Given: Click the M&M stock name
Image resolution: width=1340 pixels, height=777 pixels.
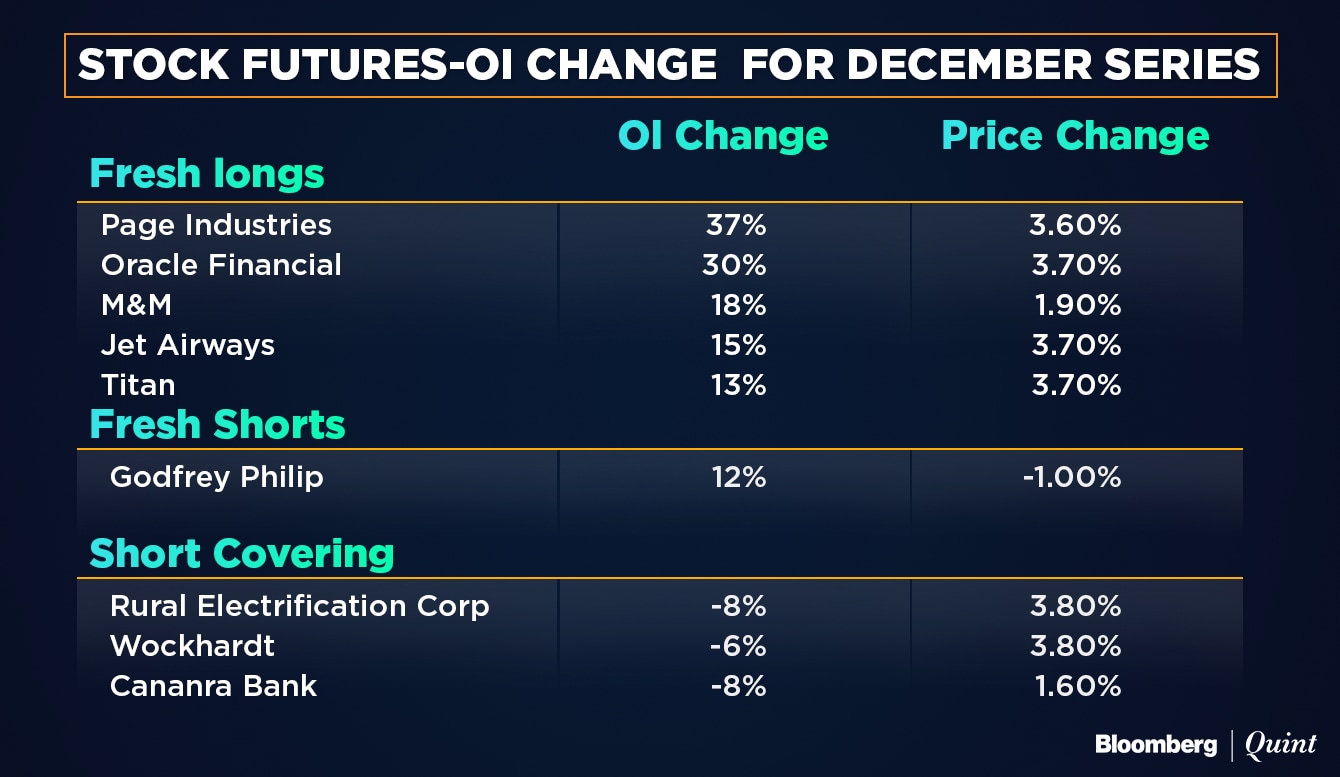Looking at the screenshot, I should click(x=136, y=305).
